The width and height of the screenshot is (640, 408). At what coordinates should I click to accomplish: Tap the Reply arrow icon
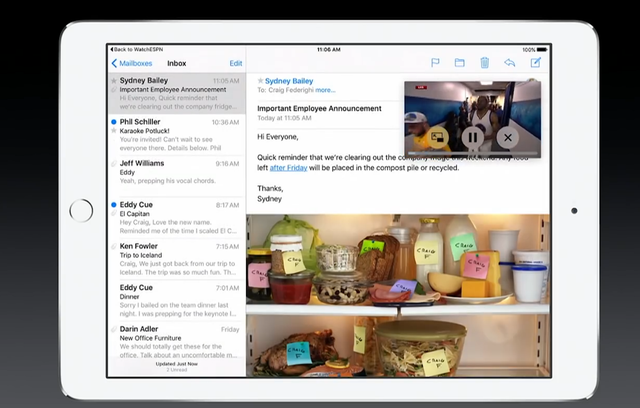[509, 63]
